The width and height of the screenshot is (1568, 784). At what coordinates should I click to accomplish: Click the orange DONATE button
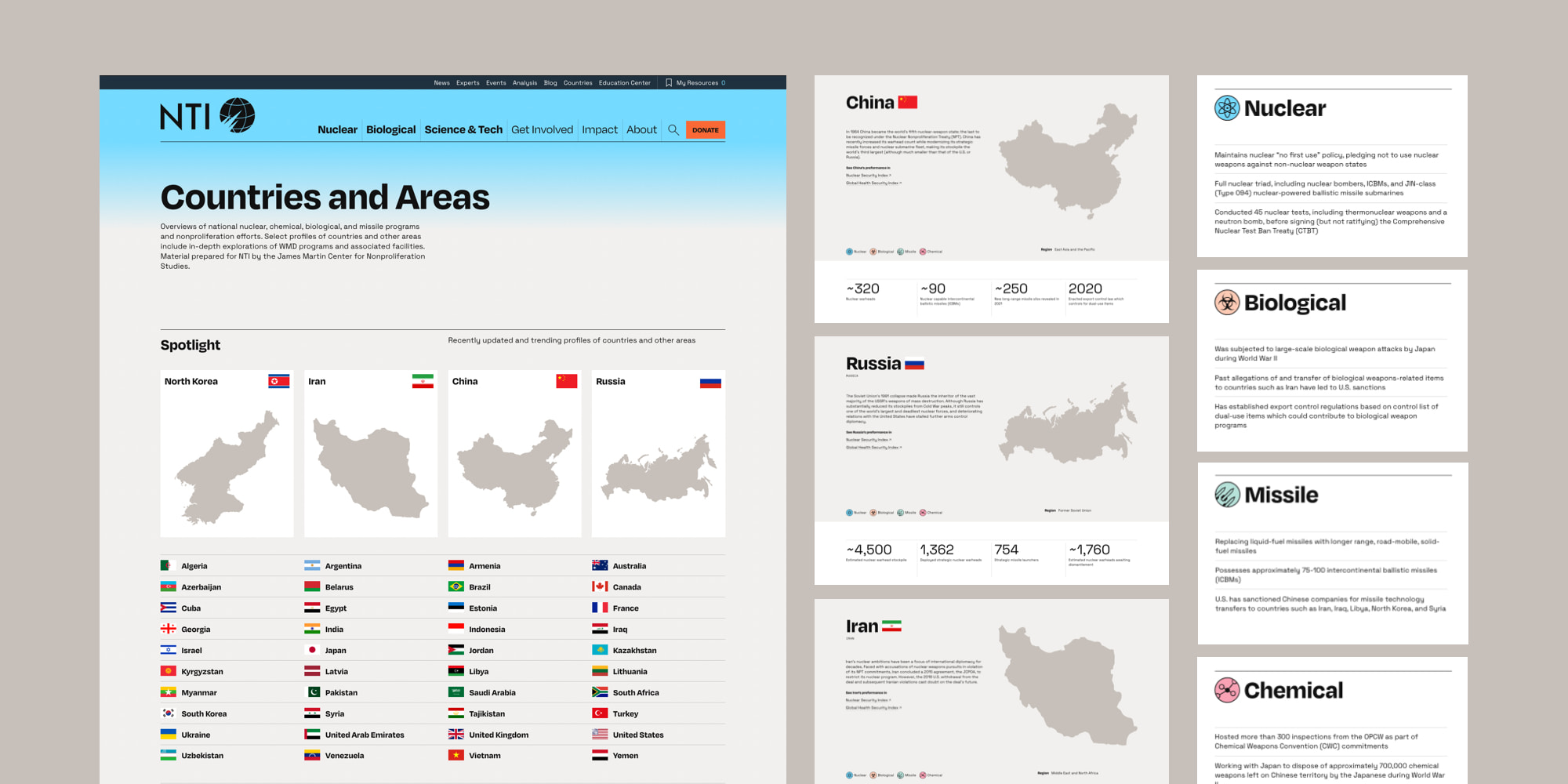[706, 130]
